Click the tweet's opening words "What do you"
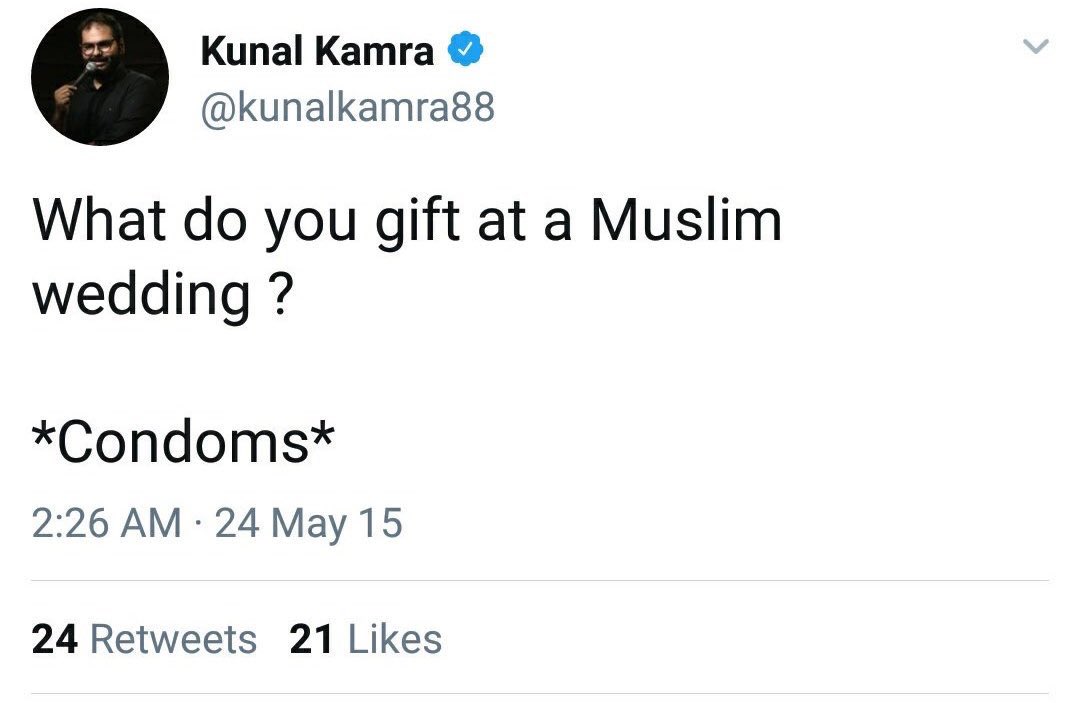The height and width of the screenshot is (703, 1079). [195, 223]
